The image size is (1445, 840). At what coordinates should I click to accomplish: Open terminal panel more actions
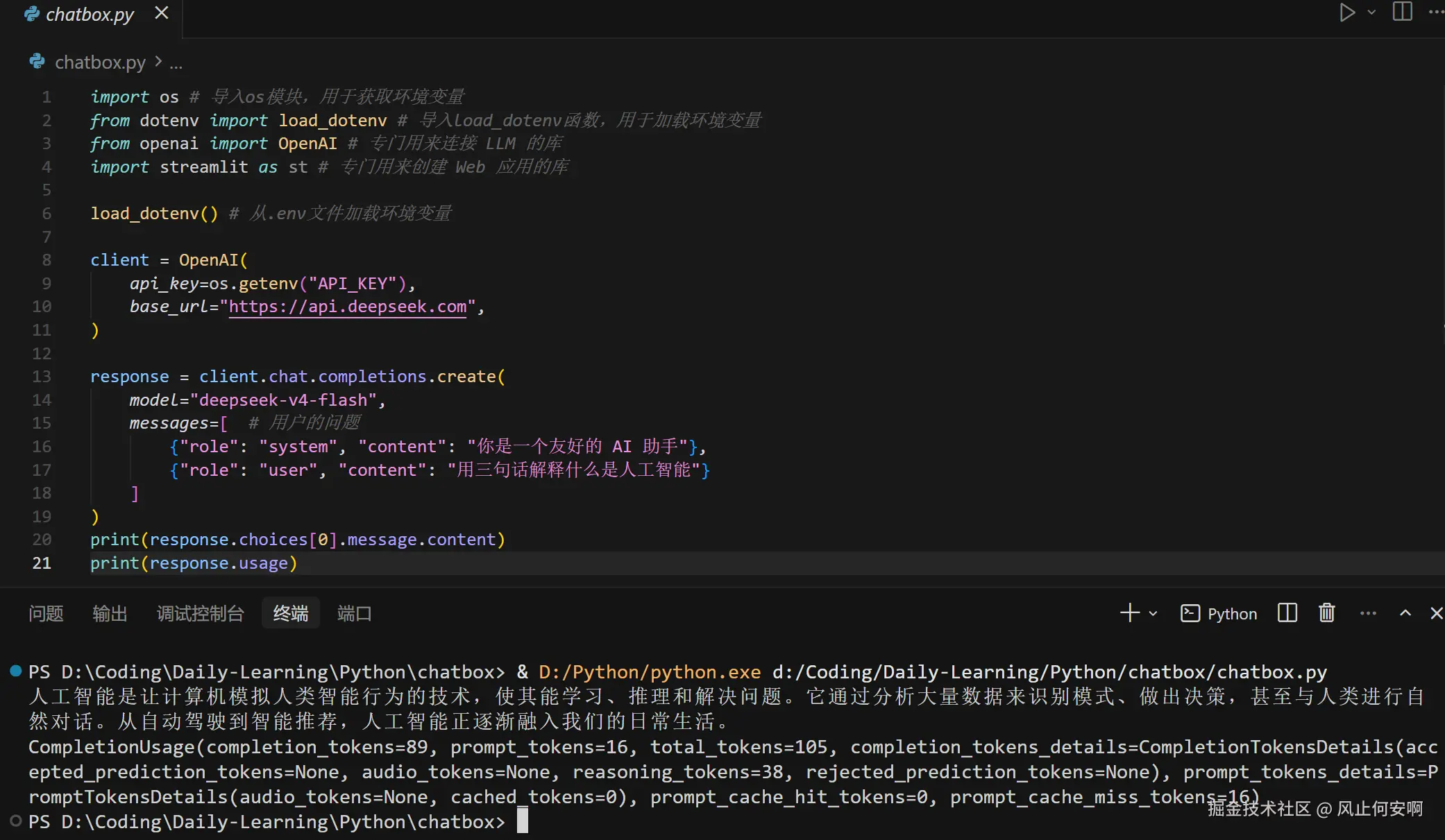point(1368,613)
